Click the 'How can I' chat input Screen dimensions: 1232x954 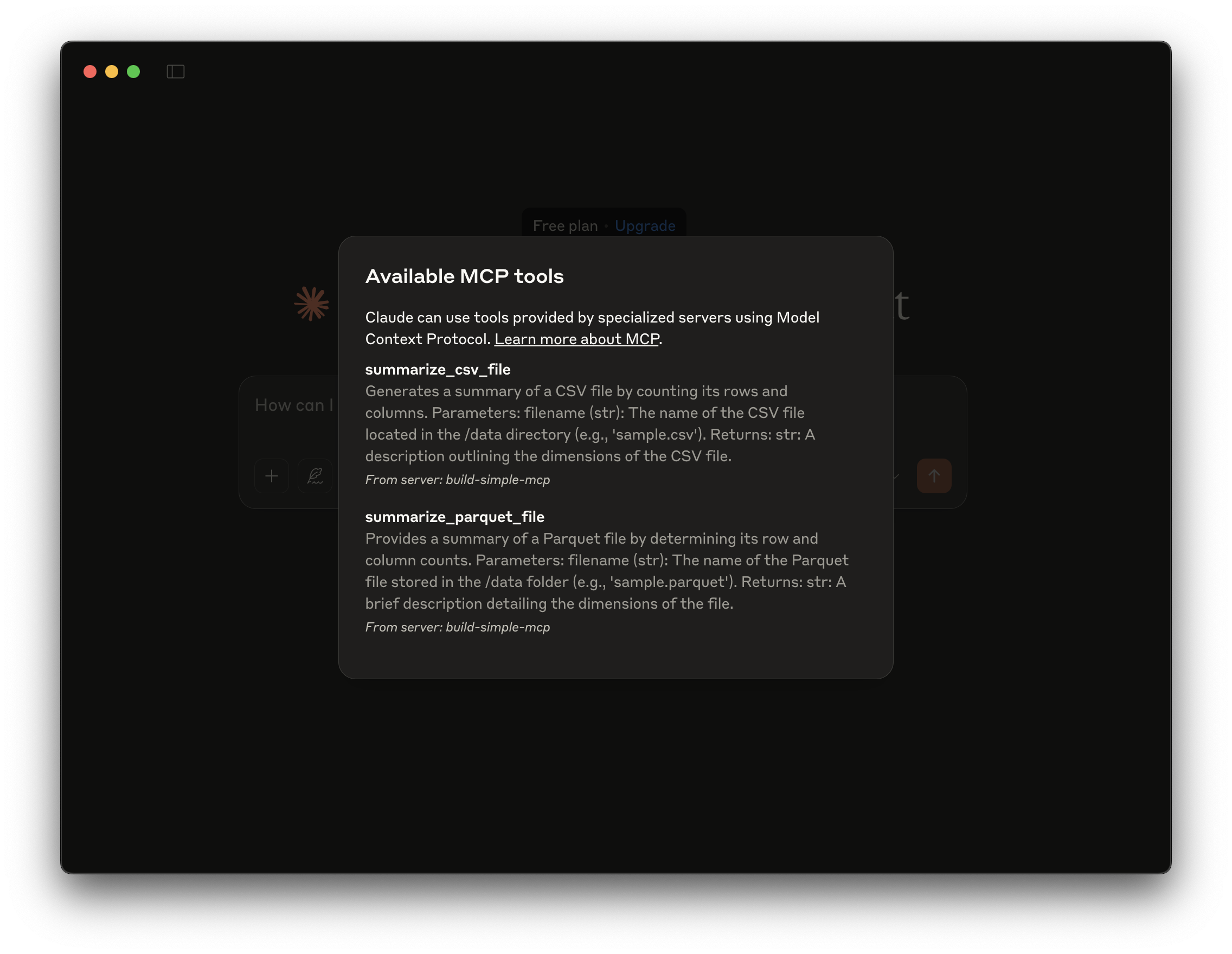294,405
